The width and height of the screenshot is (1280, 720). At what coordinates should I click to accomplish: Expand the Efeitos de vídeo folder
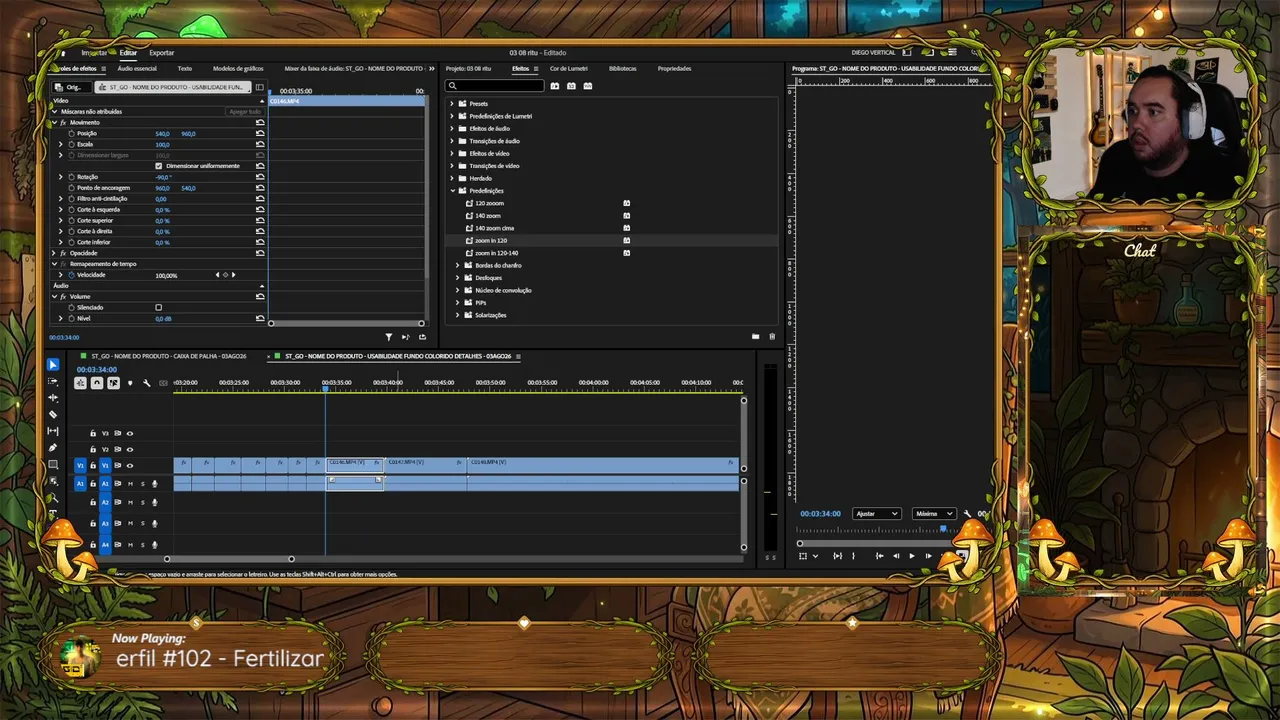452,153
